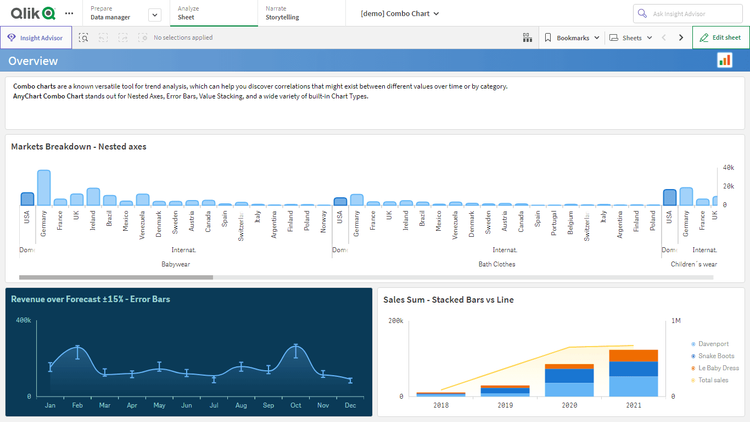Click the Ask Insight Advisor search field

coord(689,14)
